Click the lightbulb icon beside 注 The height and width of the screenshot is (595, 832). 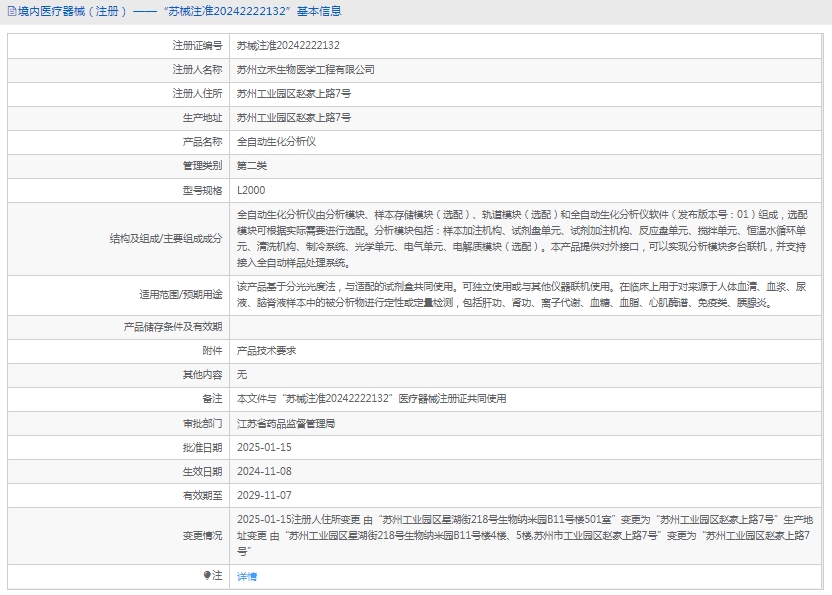pos(208,575)
